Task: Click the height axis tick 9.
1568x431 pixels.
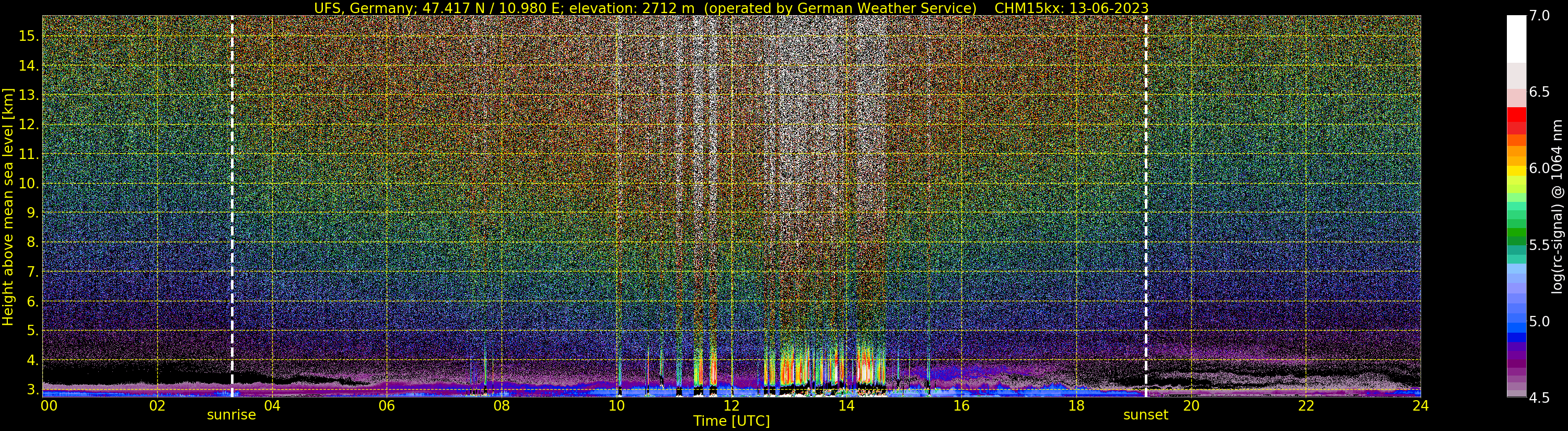Action: coord(32,213)
